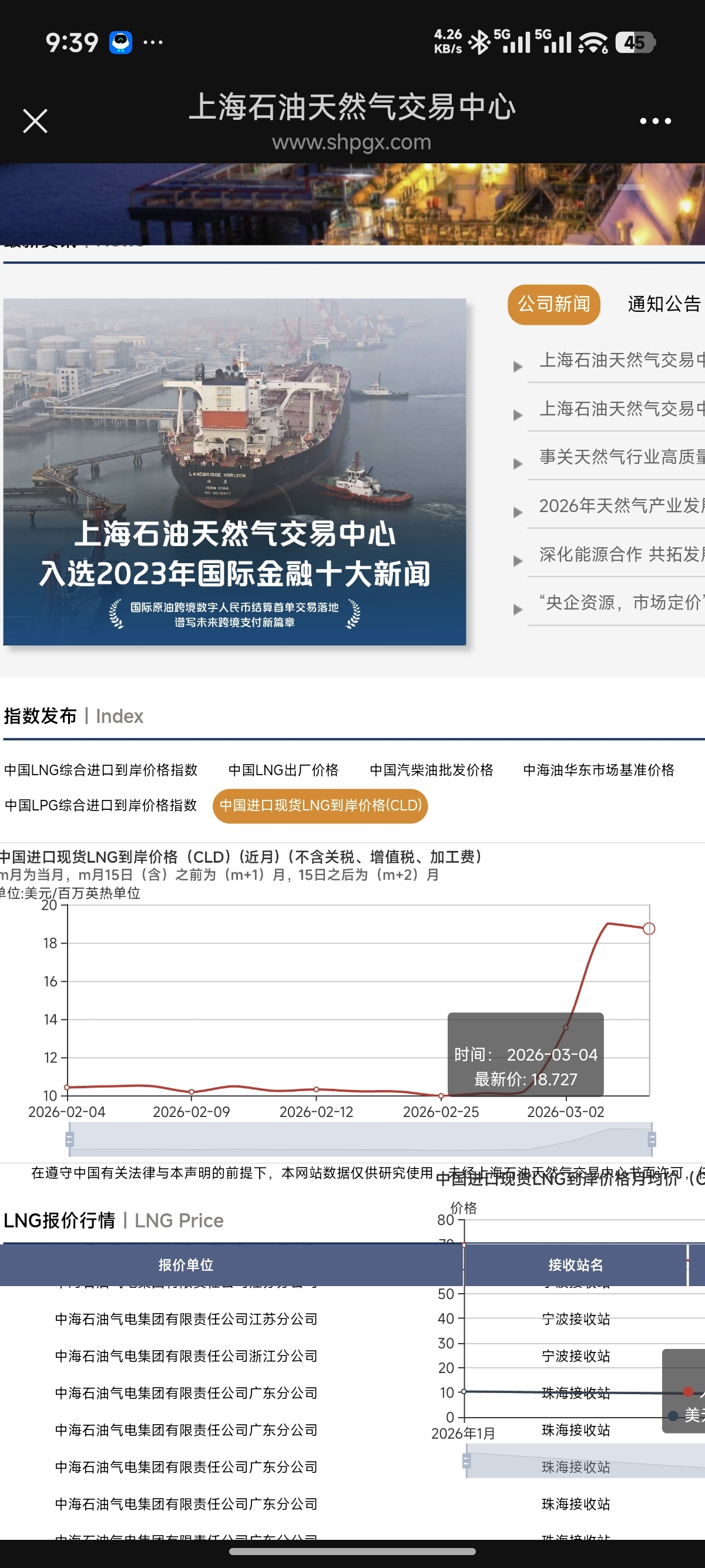Select 中国汽柴油批发价格 index tab
Viewport: 705px width, 1568px height.
point(432,770)
